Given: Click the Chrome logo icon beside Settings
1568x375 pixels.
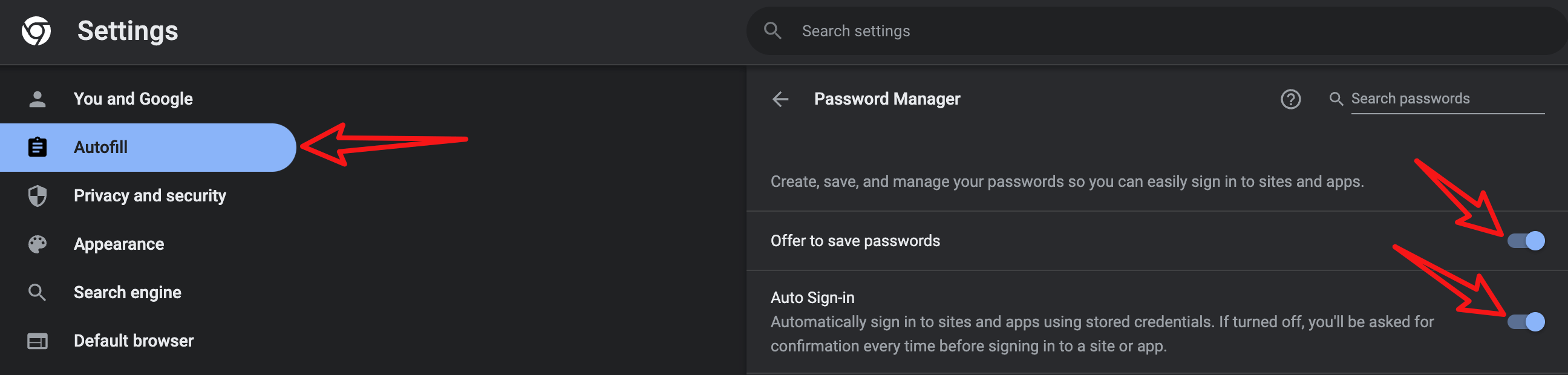Looking at the screenshot, I should coord(36,30).
